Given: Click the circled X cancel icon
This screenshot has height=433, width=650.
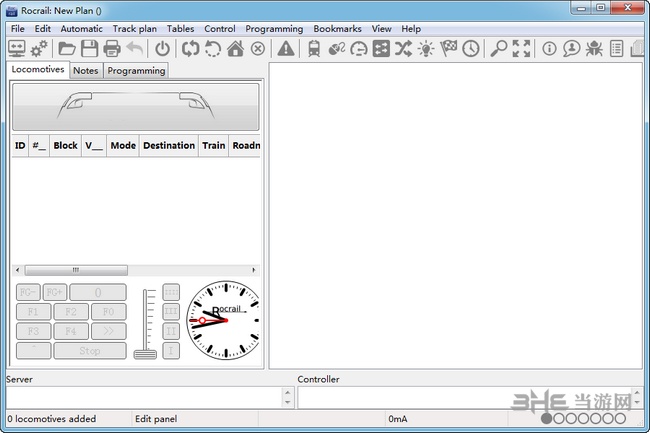Looking at the screenshot, I should [258, 49].
